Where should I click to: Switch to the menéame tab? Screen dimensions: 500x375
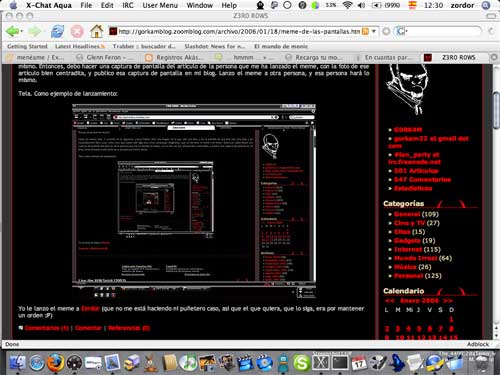click(36, 57)
